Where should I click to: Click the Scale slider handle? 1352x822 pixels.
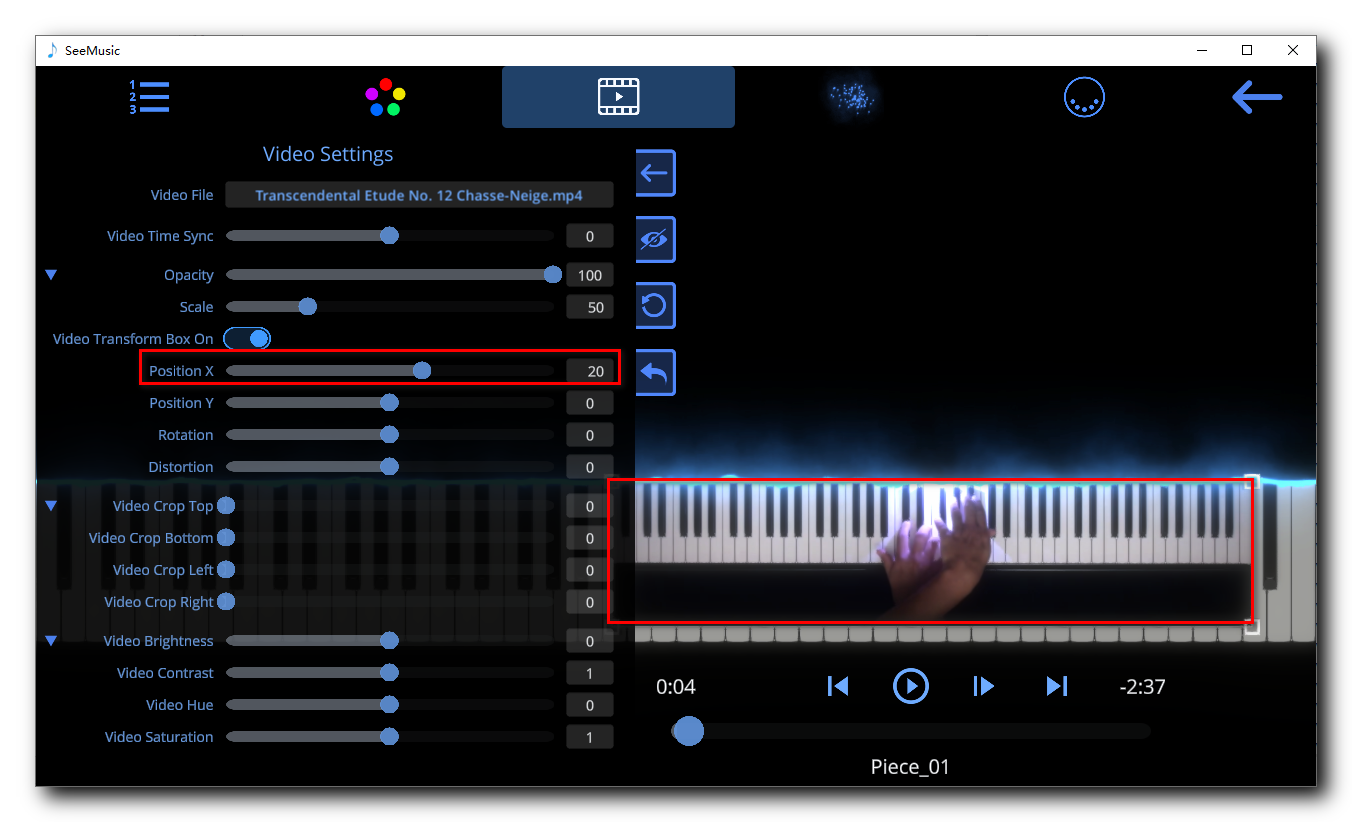[308, 306]
